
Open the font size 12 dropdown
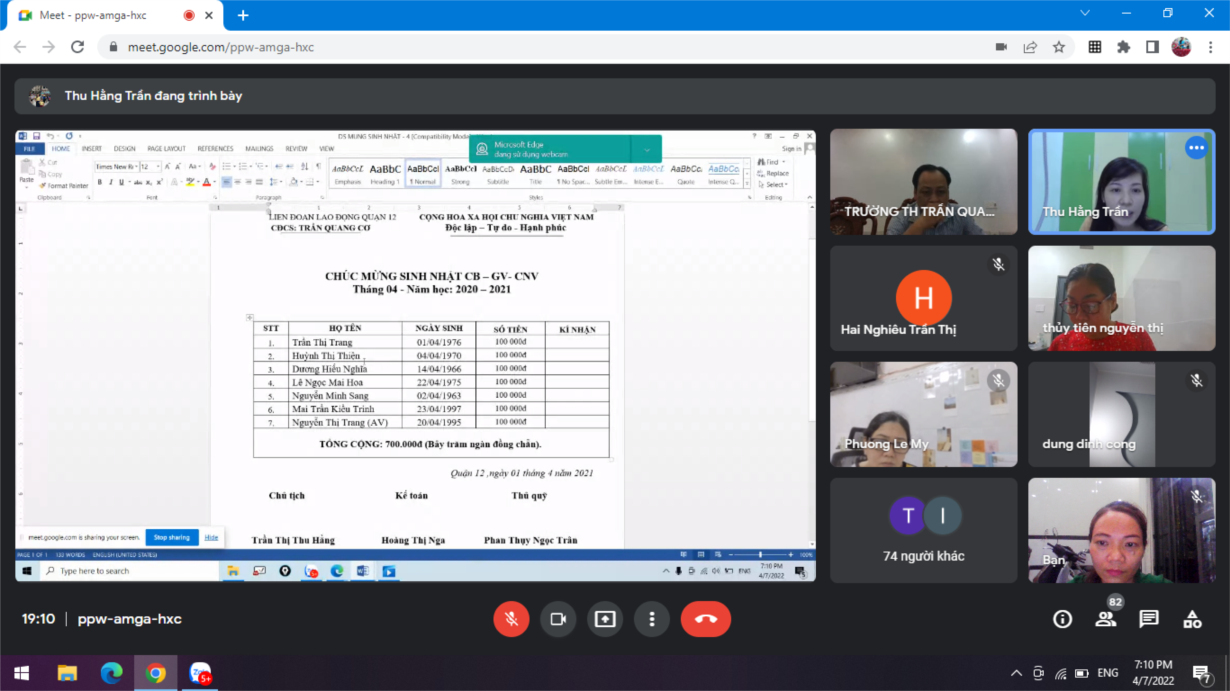point(157,167)
